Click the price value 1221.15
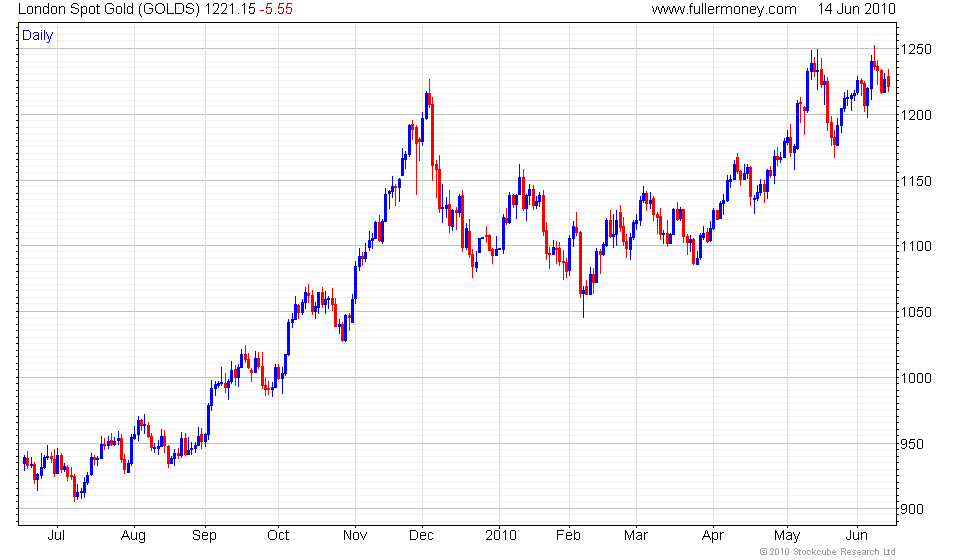Viewport: 980px width, 560px height. pyautogui.click(x=230, y=9)
